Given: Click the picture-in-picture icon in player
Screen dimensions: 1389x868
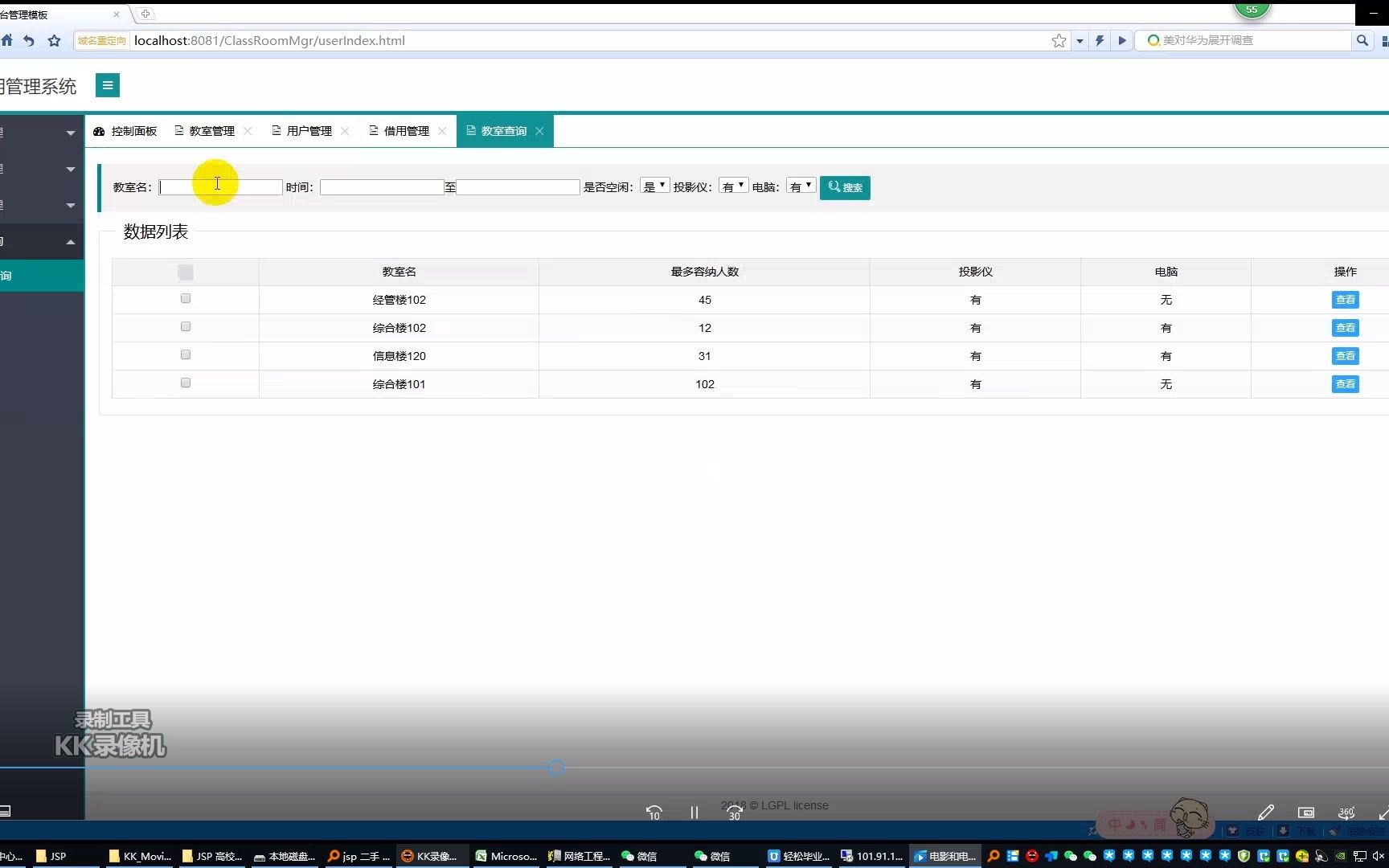Looking at the screenshot, I should [x=1306, y=813].
